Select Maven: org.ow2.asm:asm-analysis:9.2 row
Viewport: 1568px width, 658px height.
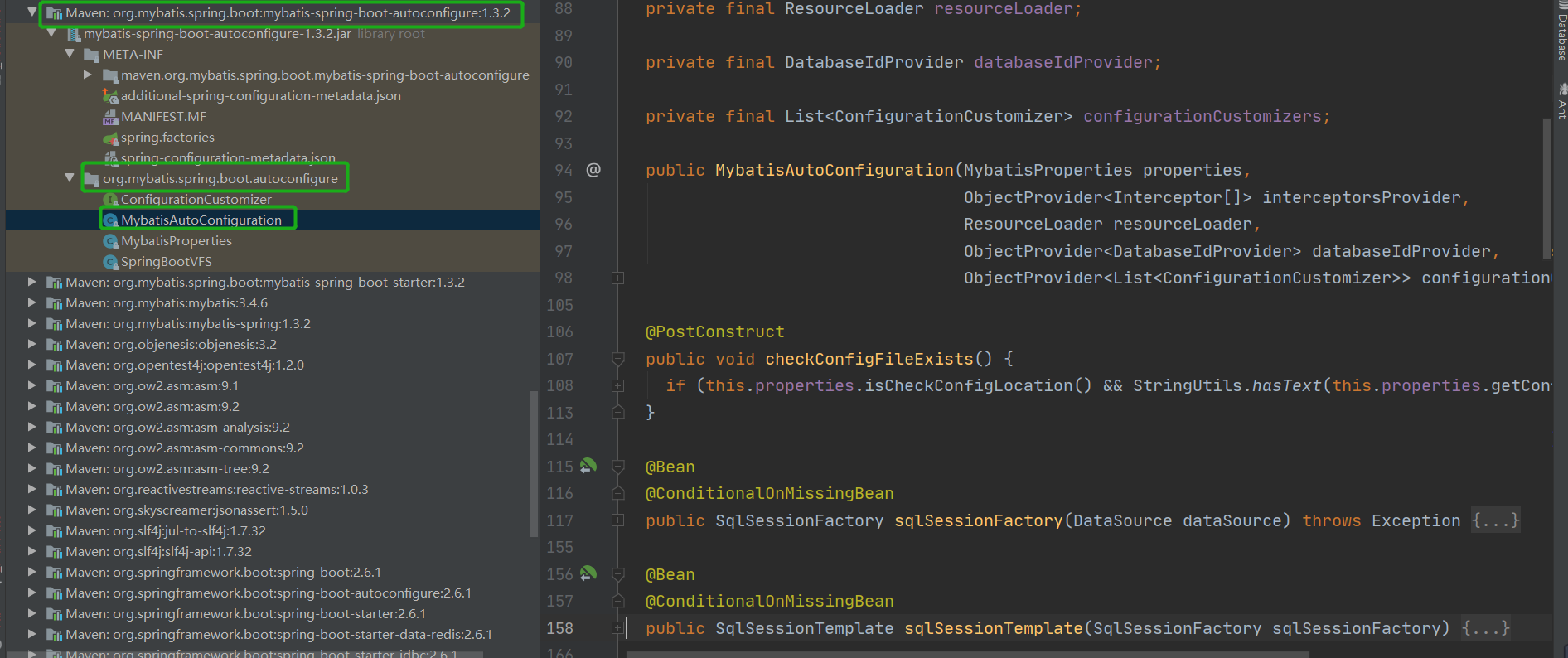coord(273,427)
